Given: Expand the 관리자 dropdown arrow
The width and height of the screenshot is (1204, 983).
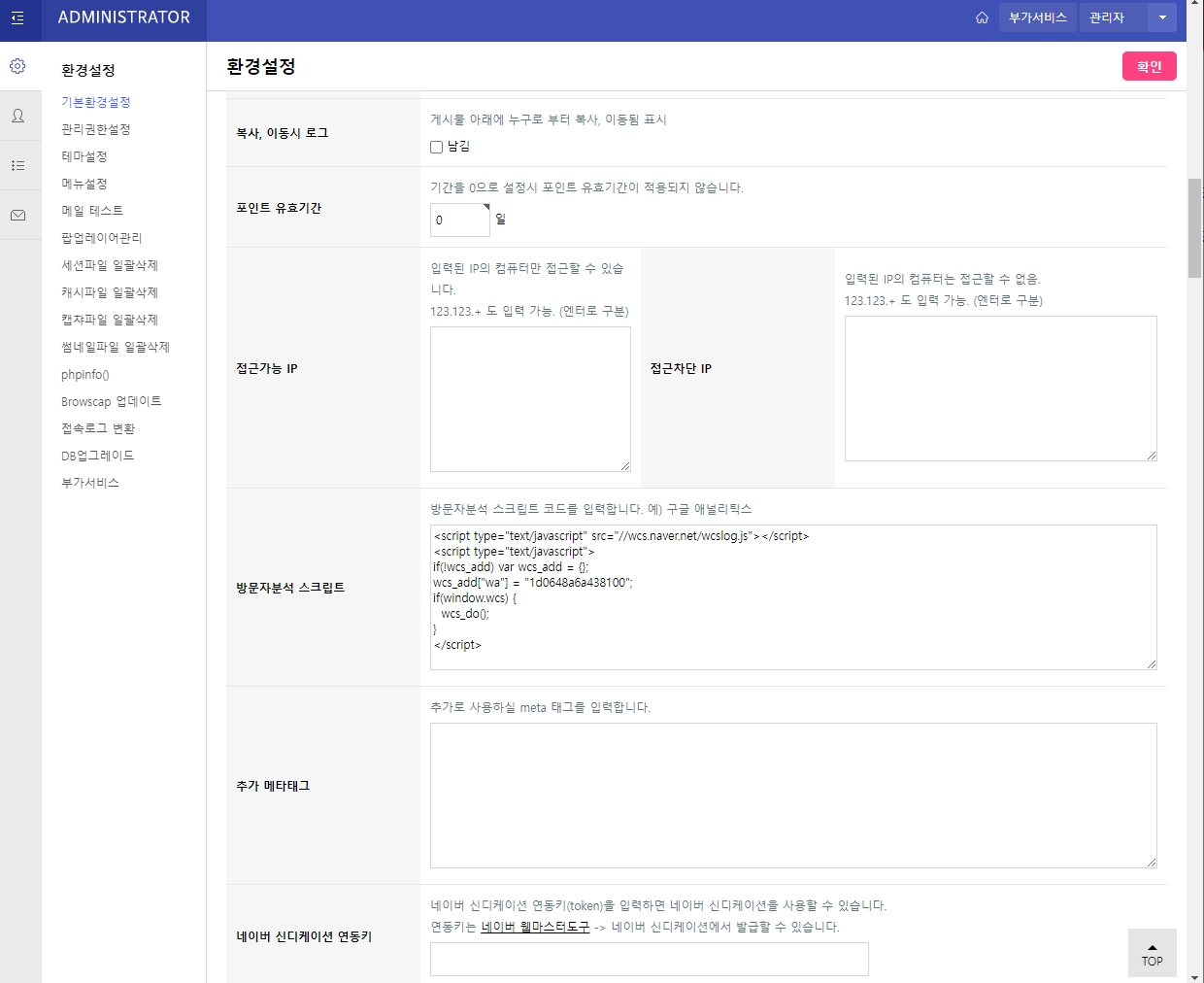Looking at the screenshot, I should (x=1162, y=17).
